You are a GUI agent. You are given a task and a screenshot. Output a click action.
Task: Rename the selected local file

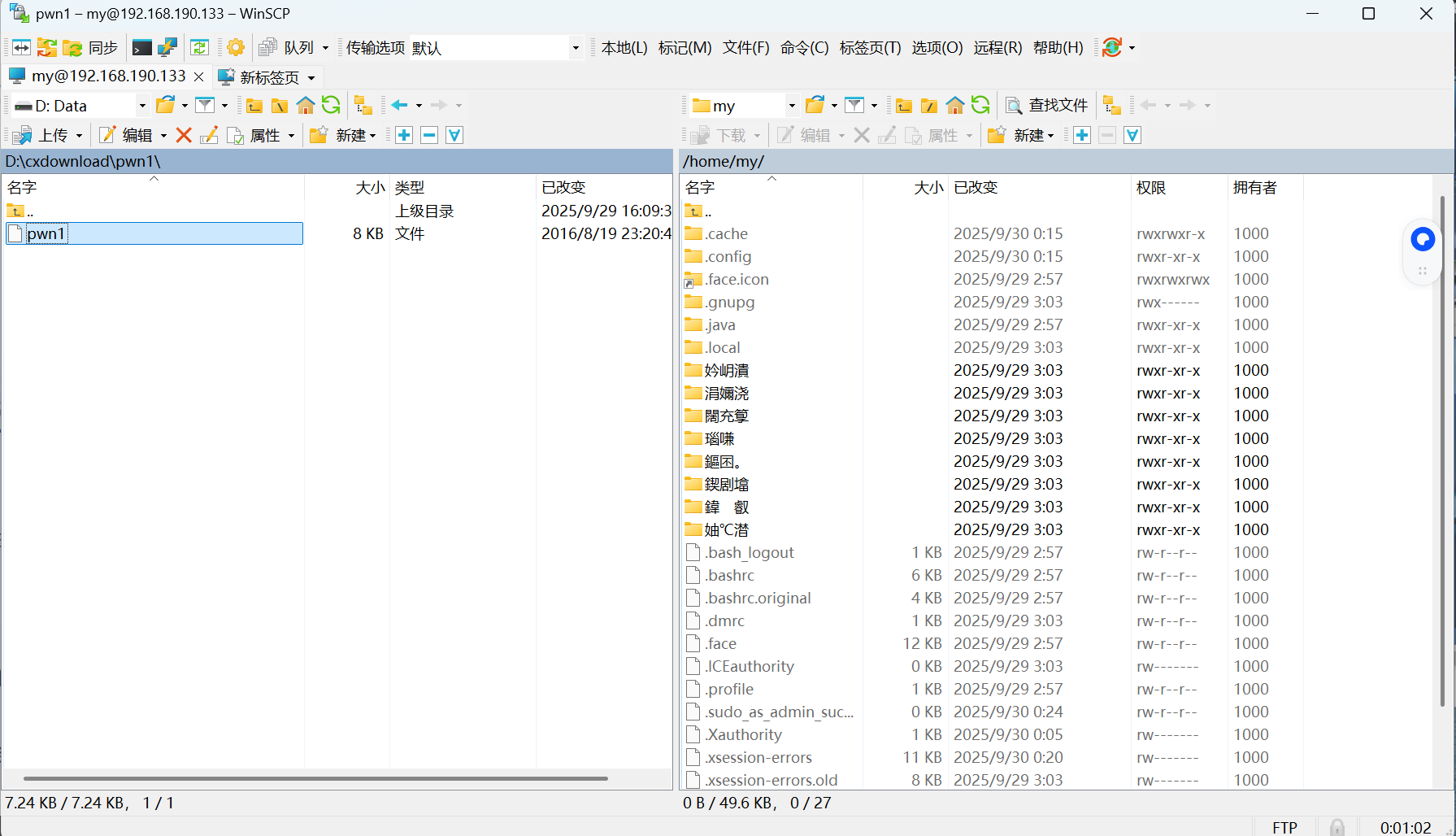click(209, 135)
